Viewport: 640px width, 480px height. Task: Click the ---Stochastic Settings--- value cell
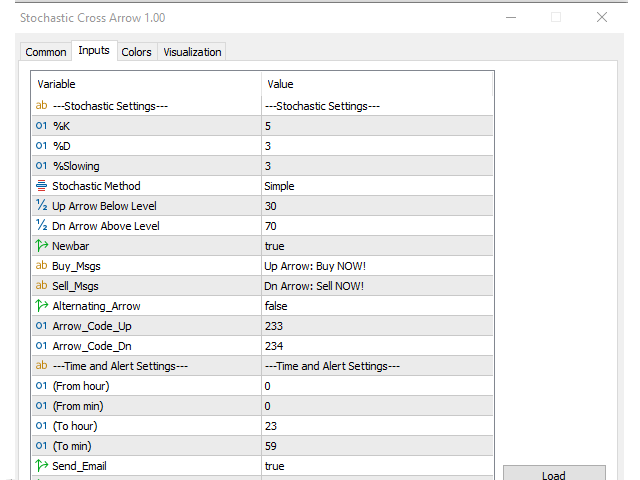coord(377,106)
